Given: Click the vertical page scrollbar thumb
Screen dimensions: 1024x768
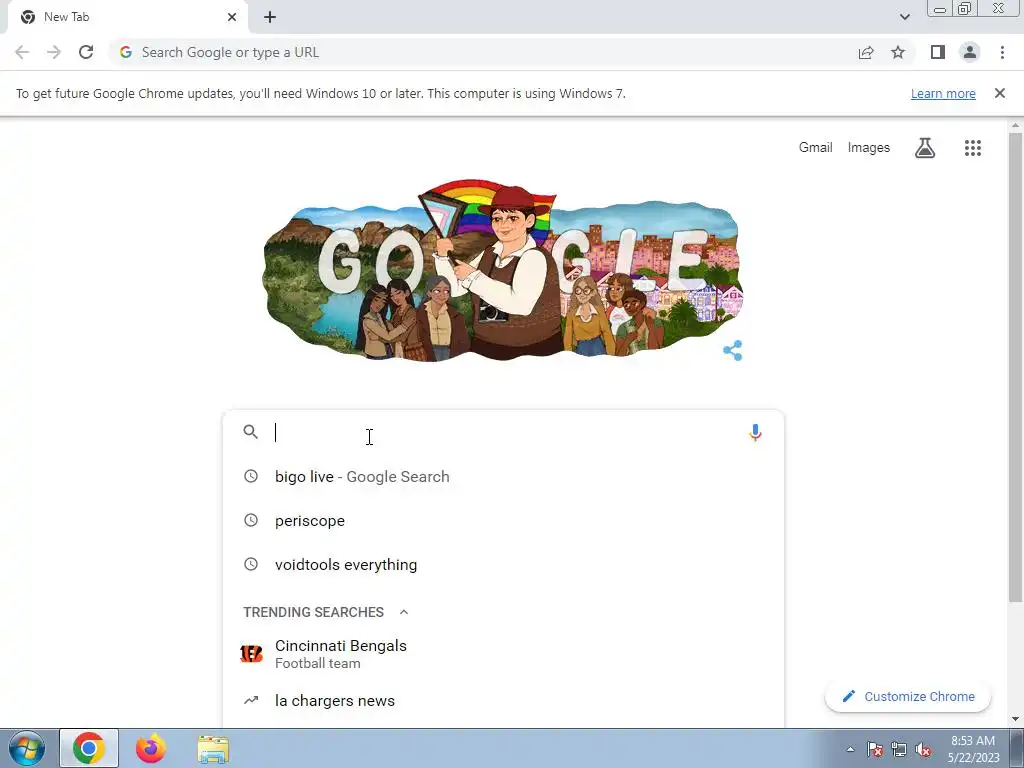Looking at the screenshot, I should point(1015,367).
